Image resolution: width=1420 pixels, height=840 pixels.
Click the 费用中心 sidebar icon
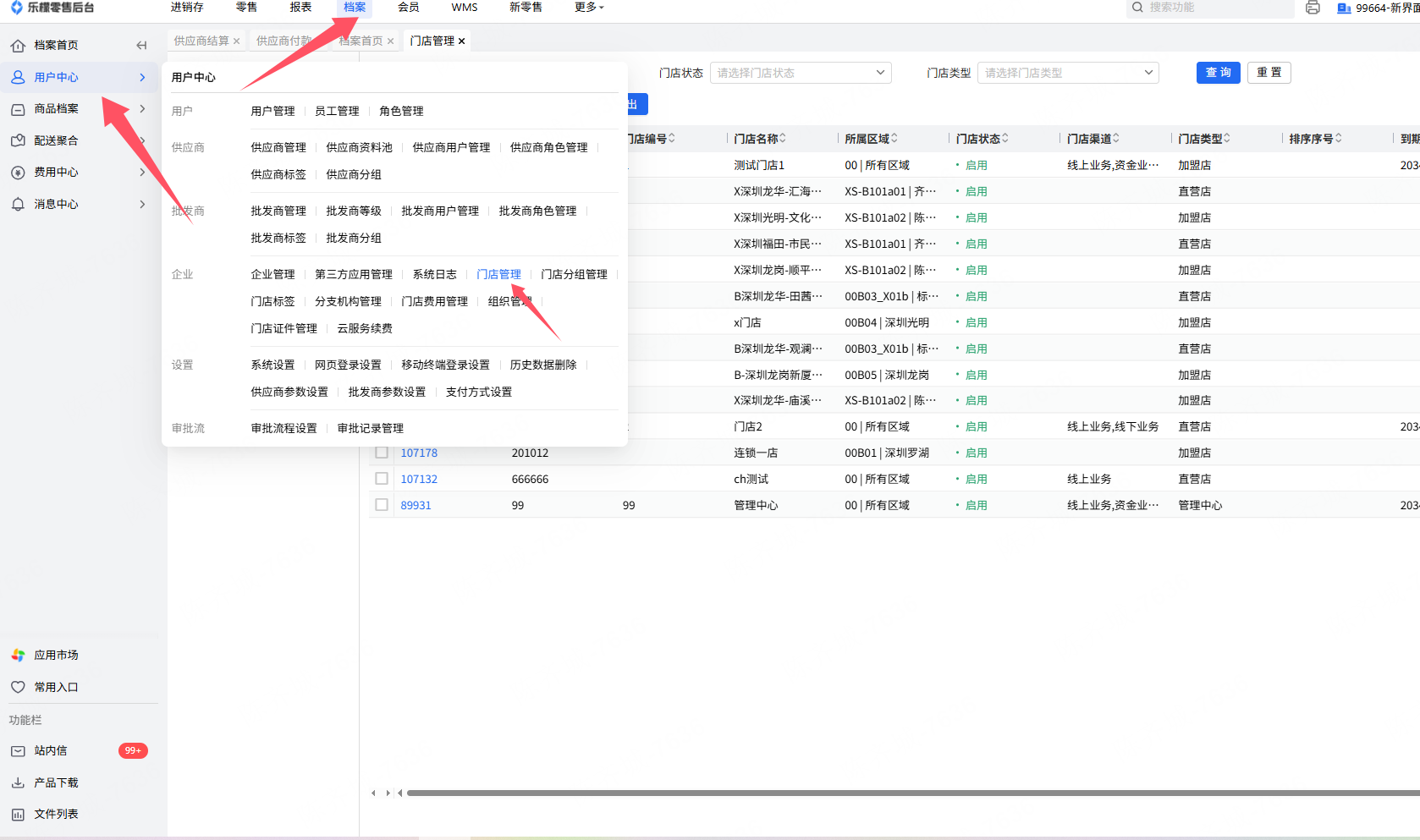(x=18, y=173)
